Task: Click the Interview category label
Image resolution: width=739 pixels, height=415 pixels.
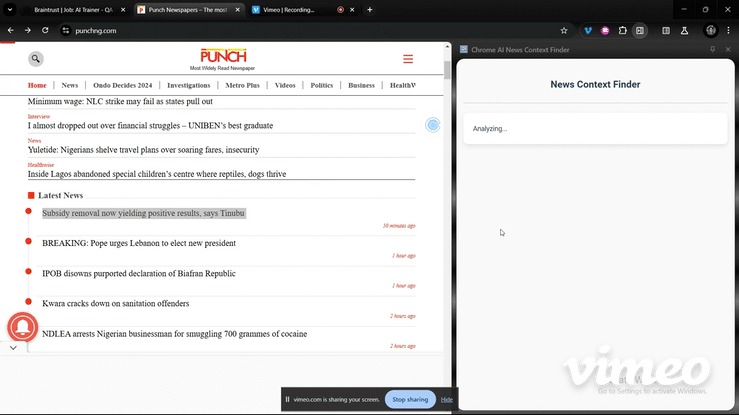Action: 39,116
